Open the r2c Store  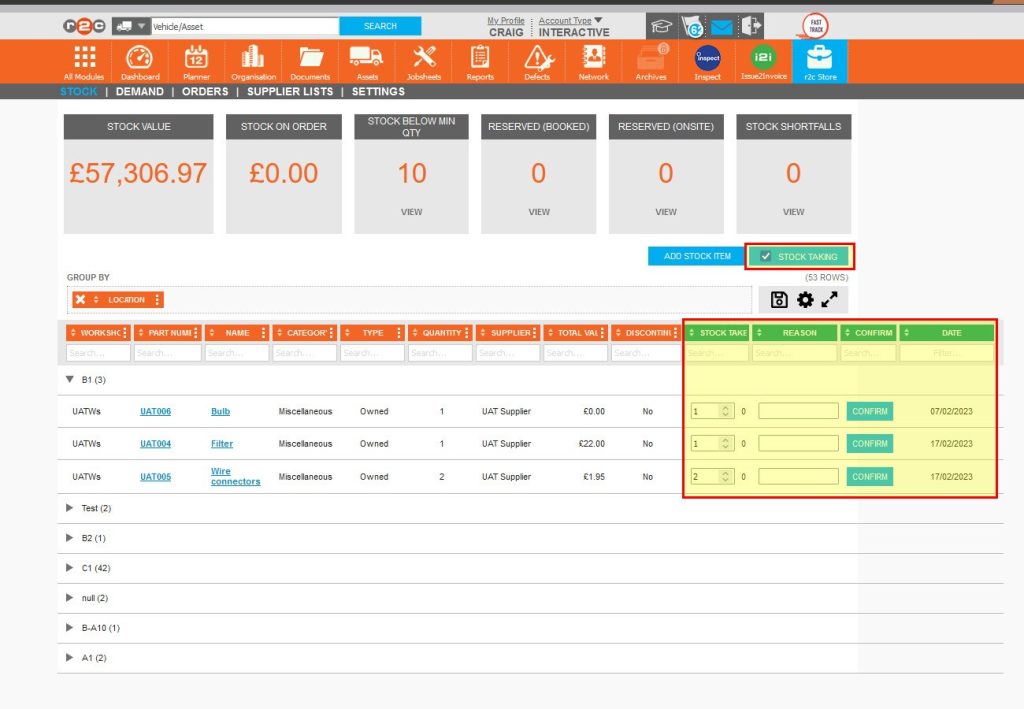pyautogui.click(x=819, y=61)
